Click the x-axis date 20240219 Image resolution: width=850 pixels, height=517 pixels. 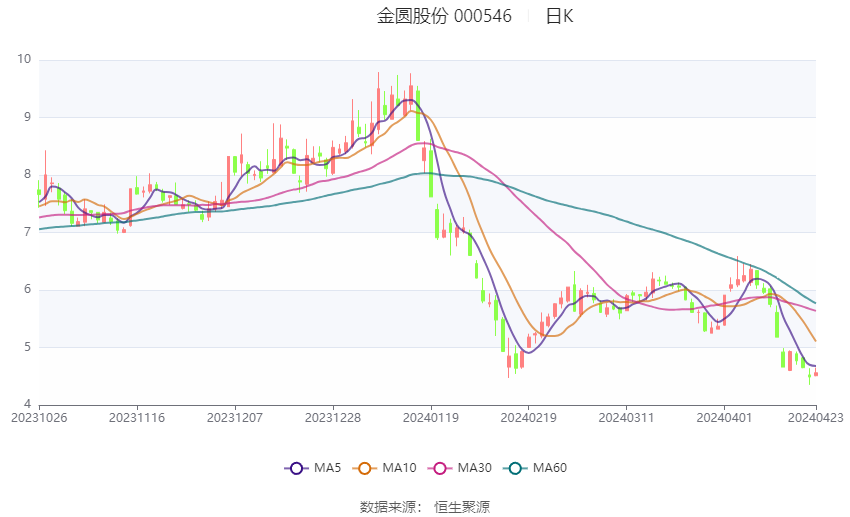click(x=529, y=418)
